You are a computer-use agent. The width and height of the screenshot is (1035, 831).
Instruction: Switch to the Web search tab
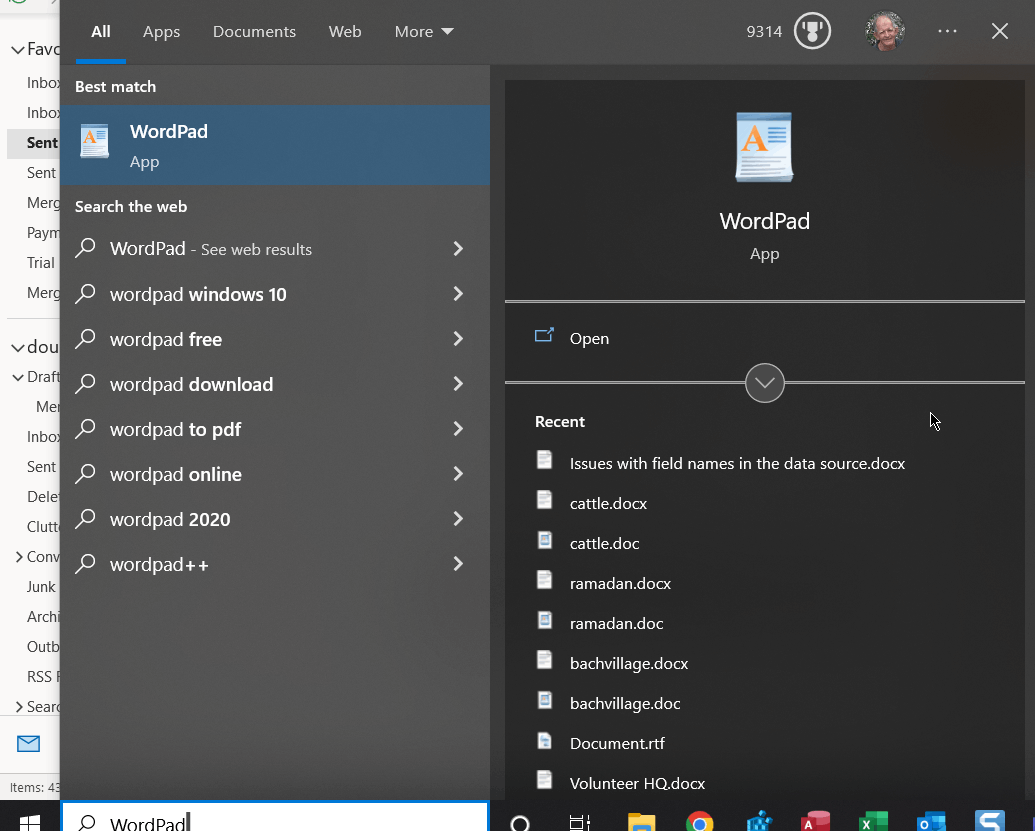[345, 32]
